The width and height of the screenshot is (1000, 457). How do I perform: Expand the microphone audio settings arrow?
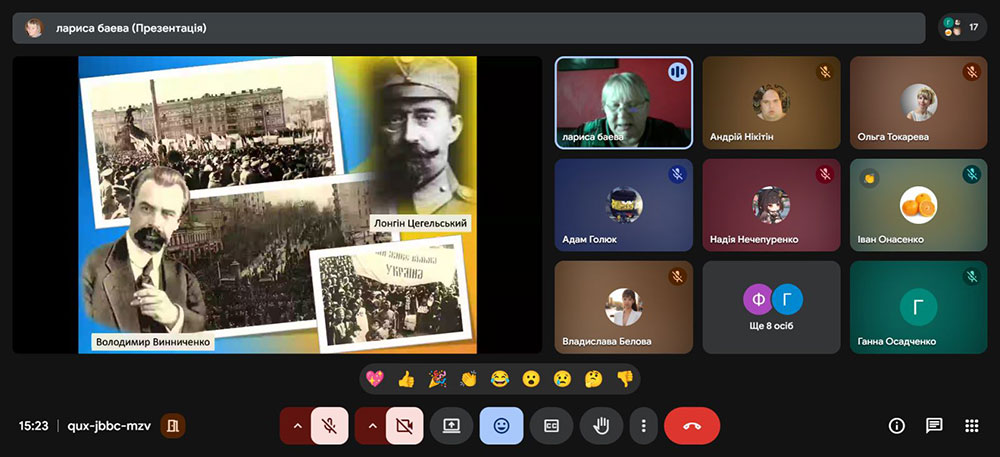click(296, 425)
